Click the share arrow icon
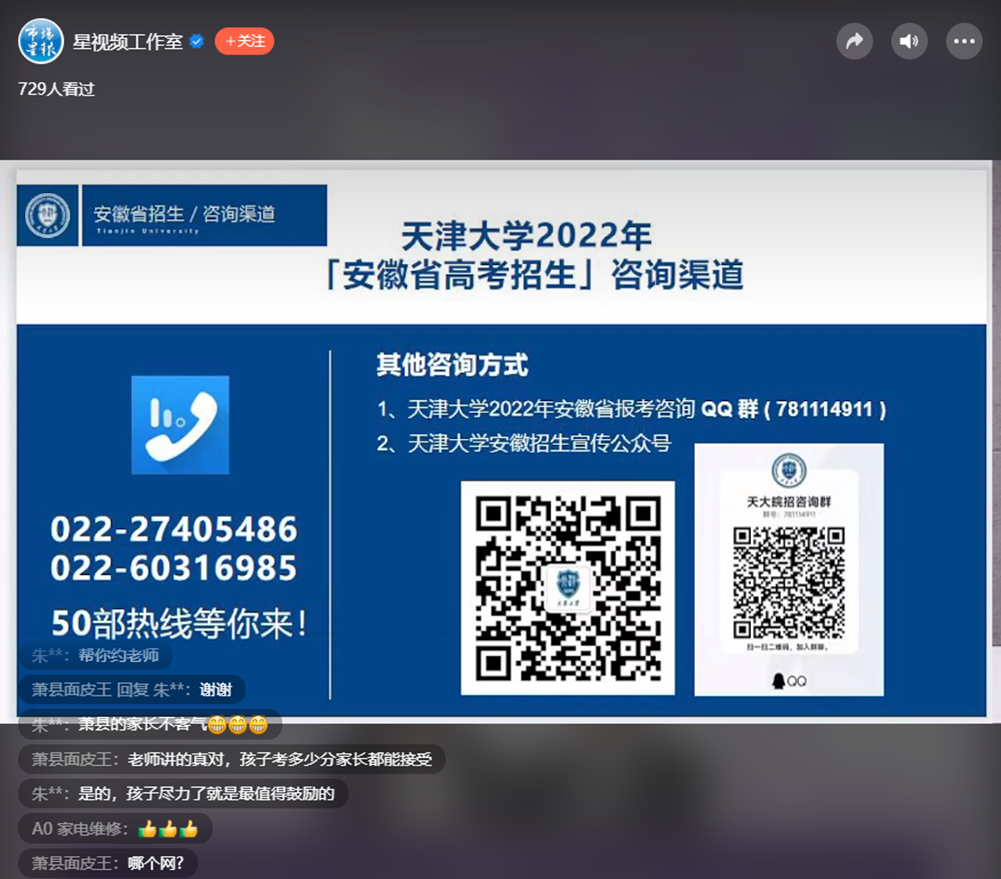1001x879 pixels. click(854, 41)
